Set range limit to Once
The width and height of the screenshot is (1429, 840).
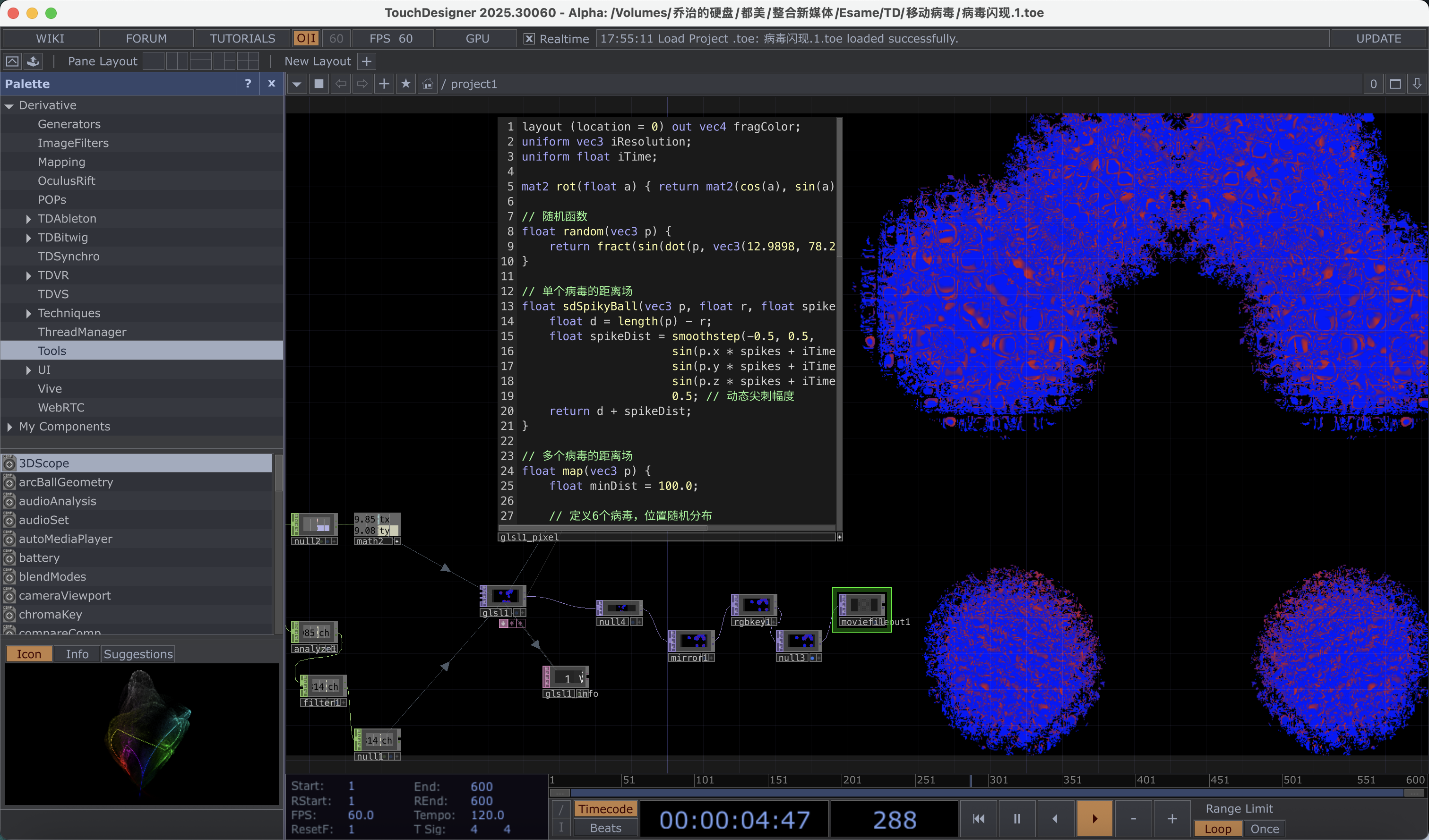tap(1264, 829)
